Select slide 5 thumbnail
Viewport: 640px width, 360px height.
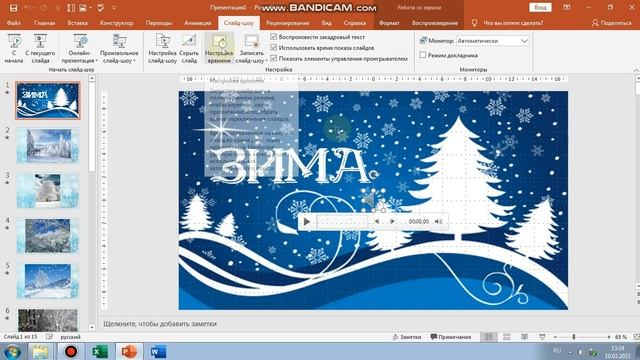[x=48, y=281]
